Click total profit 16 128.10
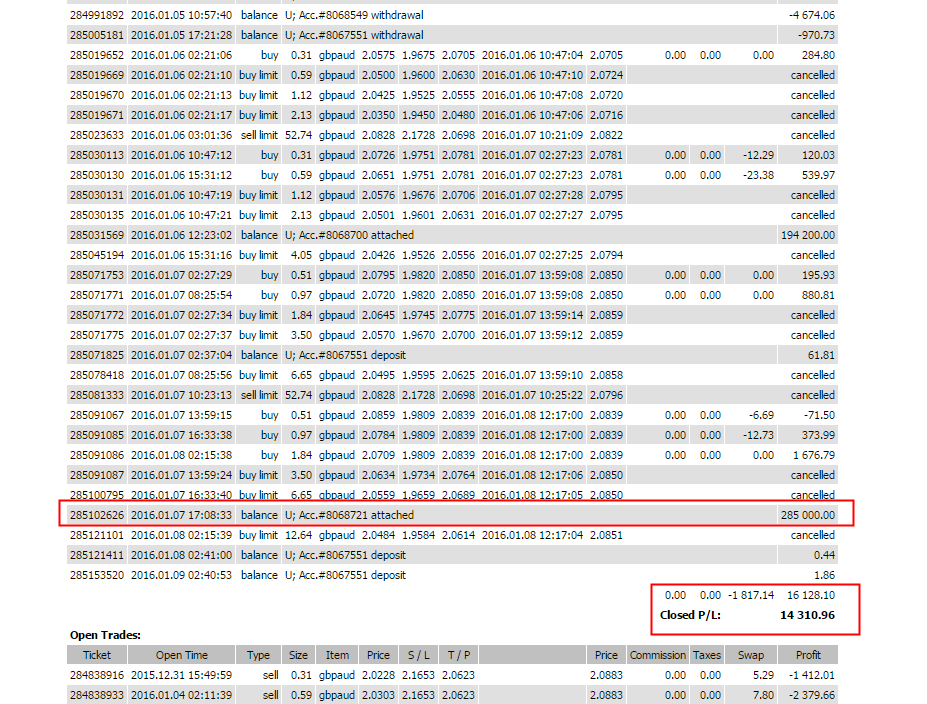Screen dimensions: 927x704 pyautogui.click(x=811, y=596)
